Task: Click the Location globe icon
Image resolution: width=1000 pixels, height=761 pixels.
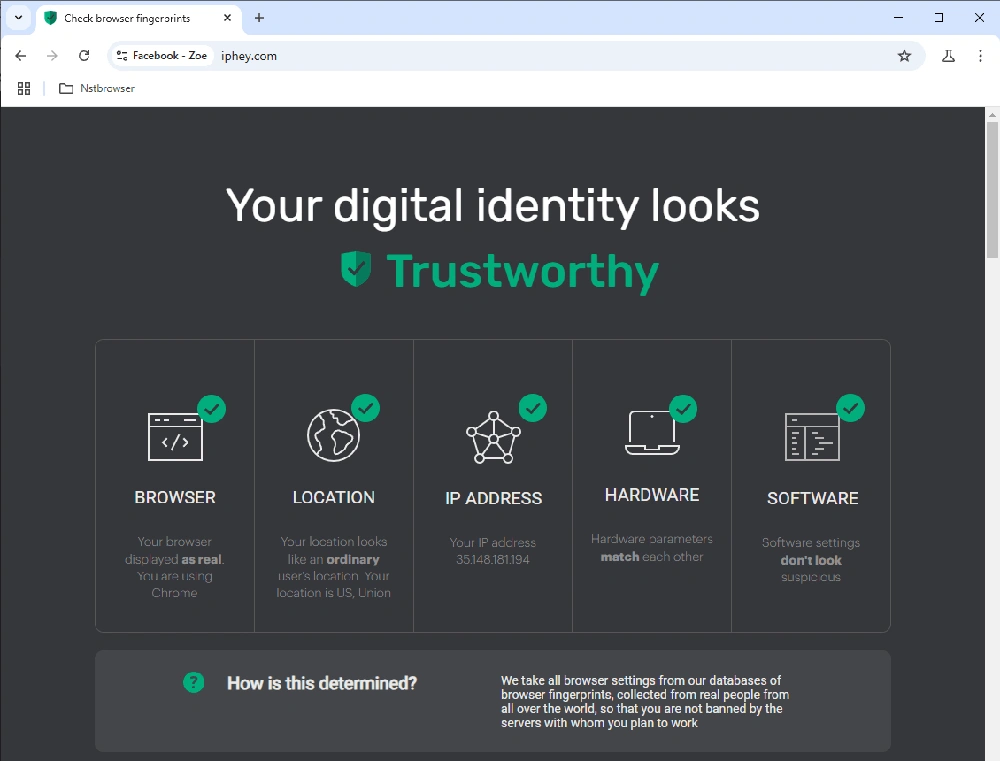Action: pyautogui.click(x=333, y=435)
